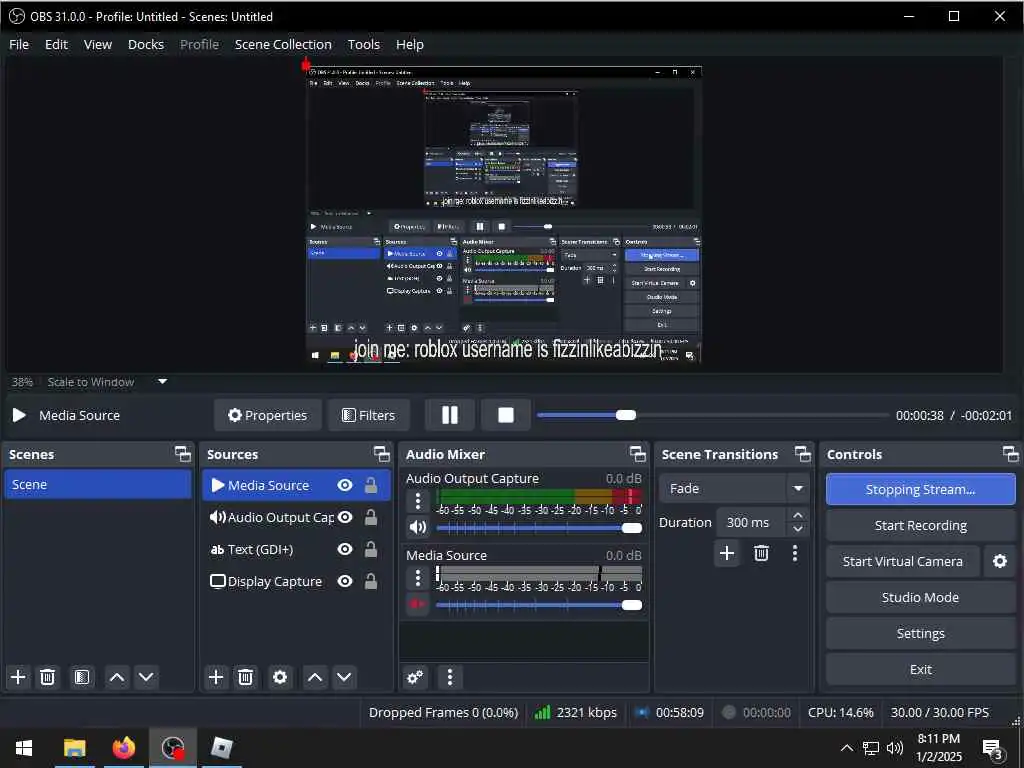Open Audio Output Capture options dots
1024x768 pixels.
(418, 502)
